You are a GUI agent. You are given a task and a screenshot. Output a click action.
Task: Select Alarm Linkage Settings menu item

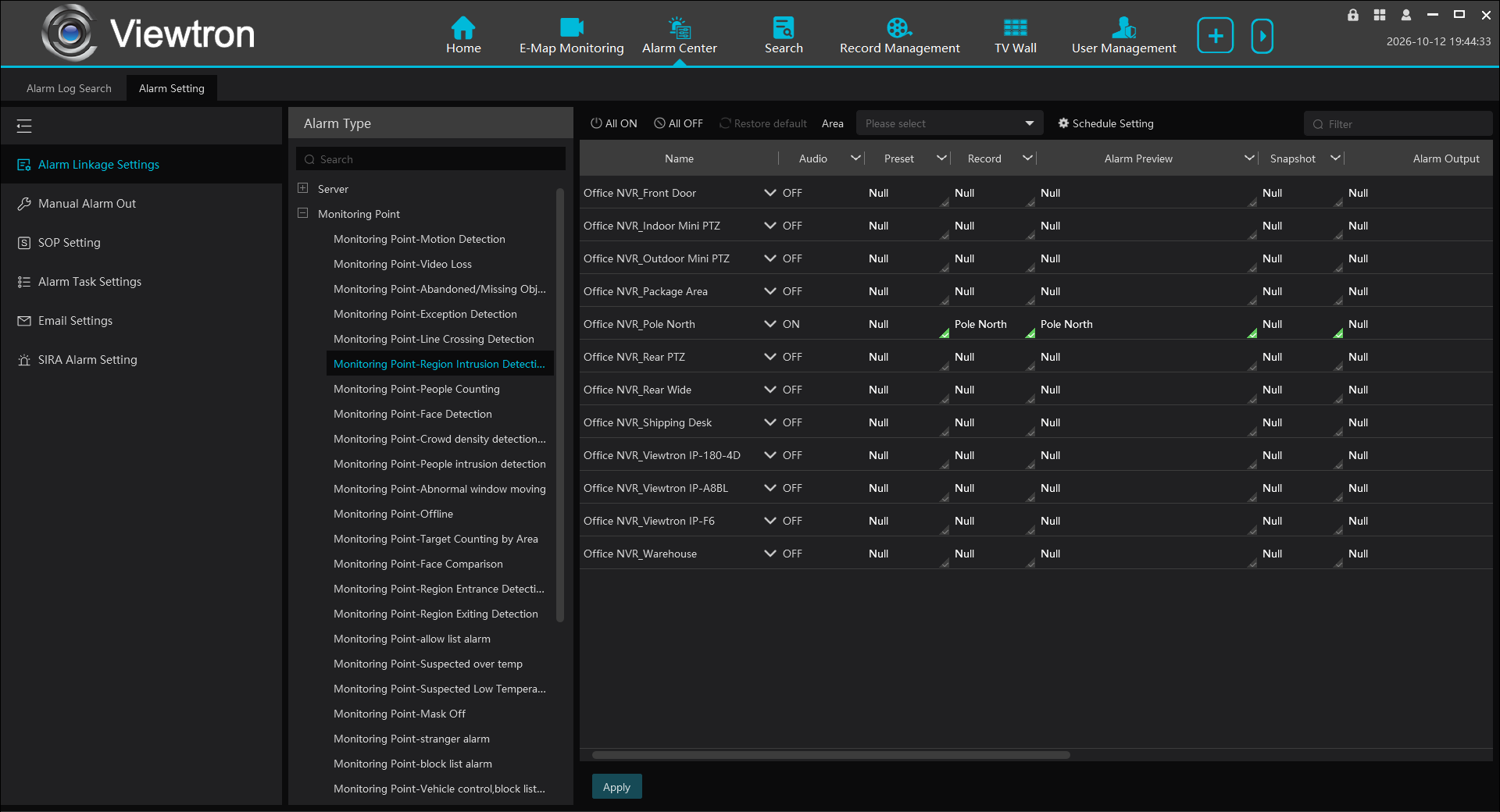(141, 165)
